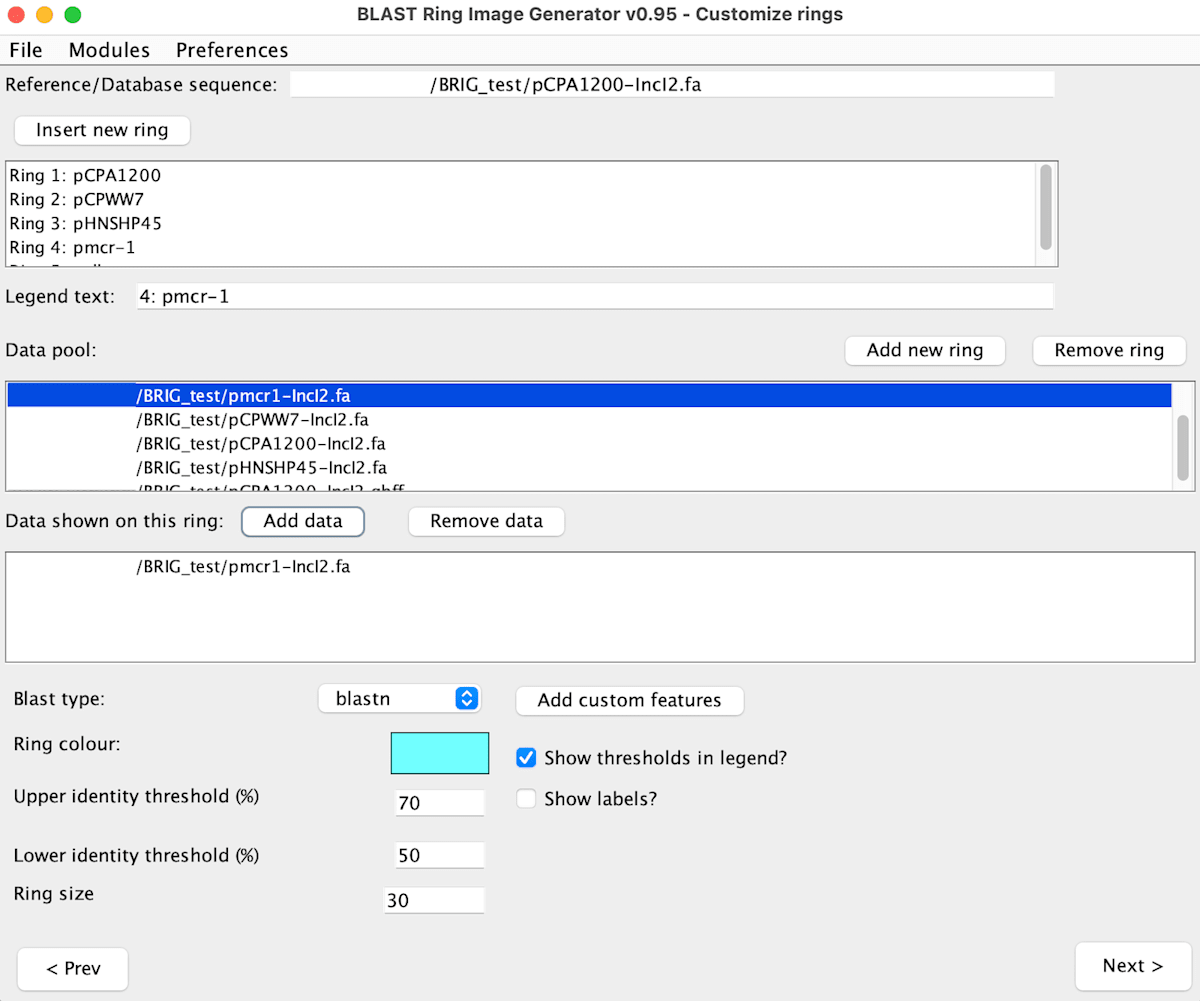Open the Ring colour cyan swatch

(x=440, y=753)
